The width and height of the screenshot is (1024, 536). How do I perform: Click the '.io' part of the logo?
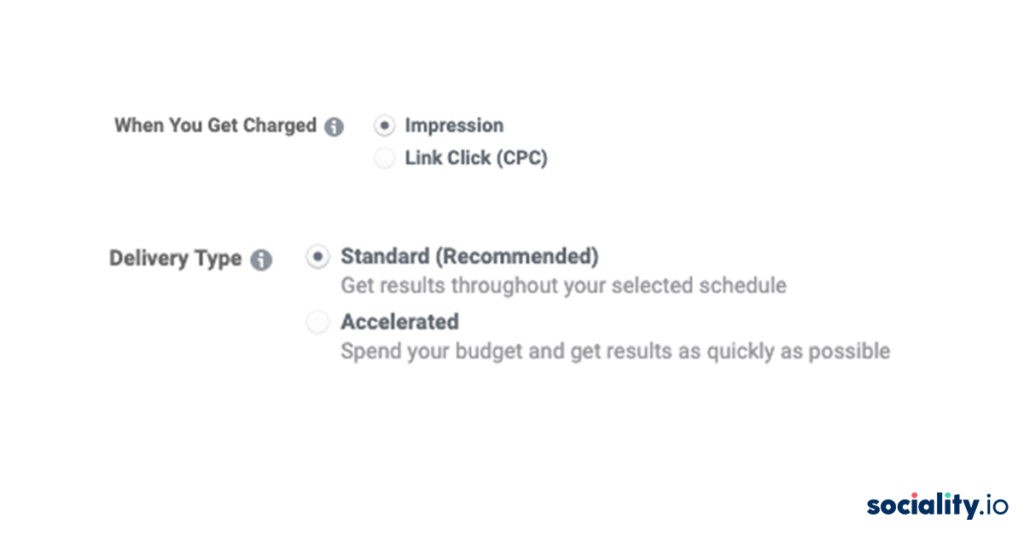click(994, 506)
